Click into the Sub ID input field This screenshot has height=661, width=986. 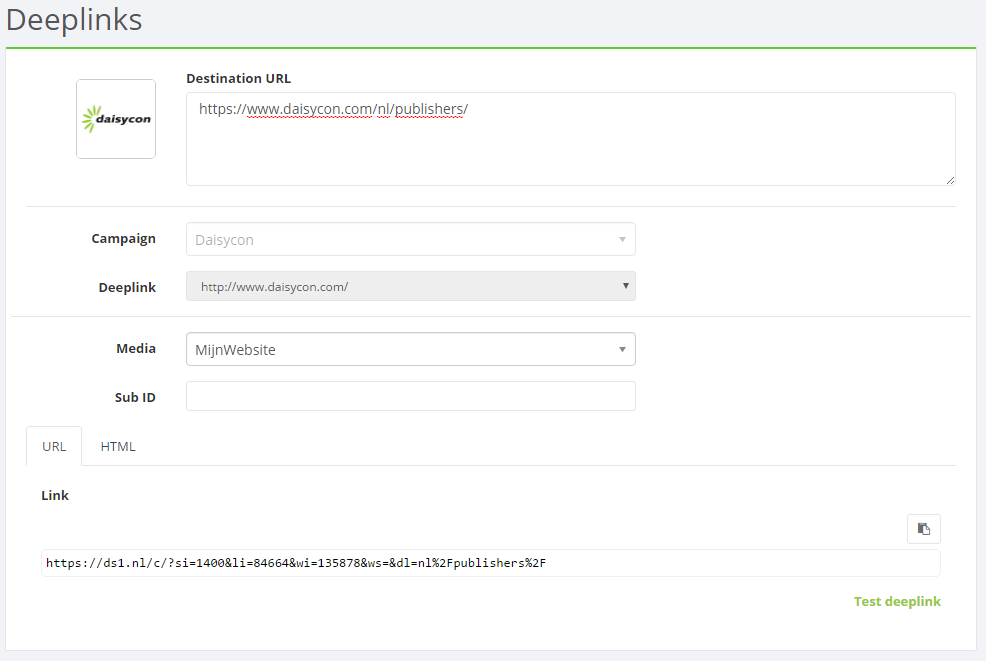coord(411,396)
